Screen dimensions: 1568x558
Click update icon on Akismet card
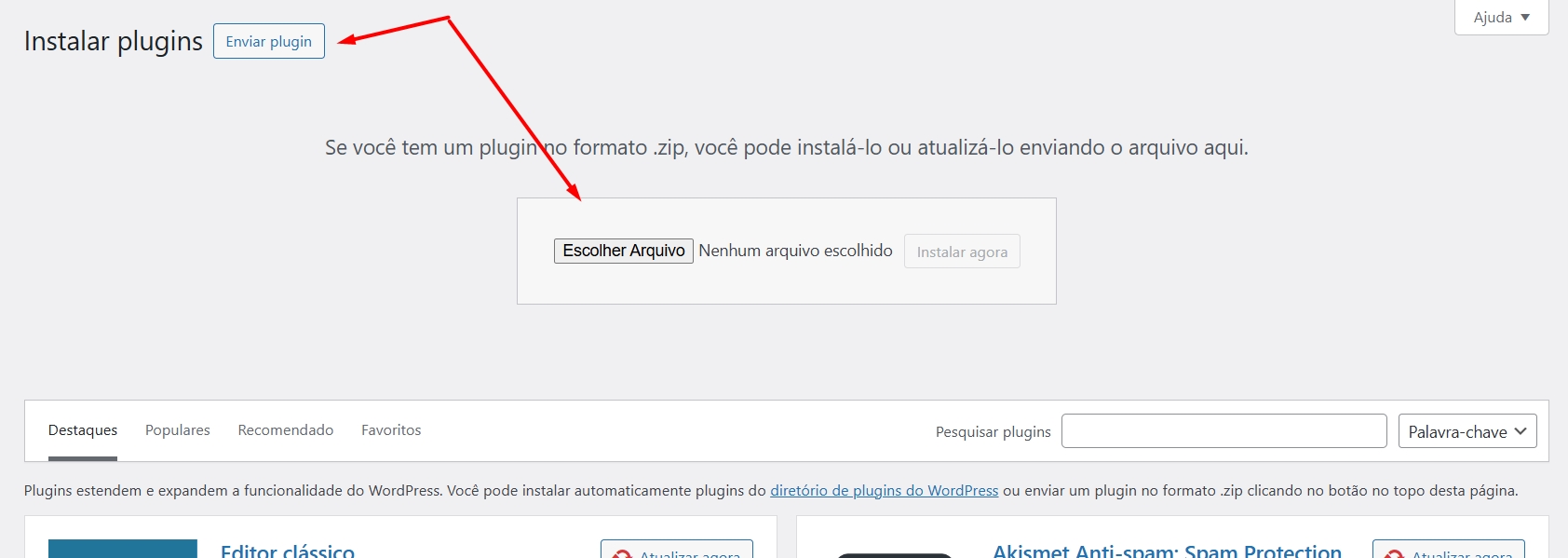pyautogui.click(x=1394, y=554)
